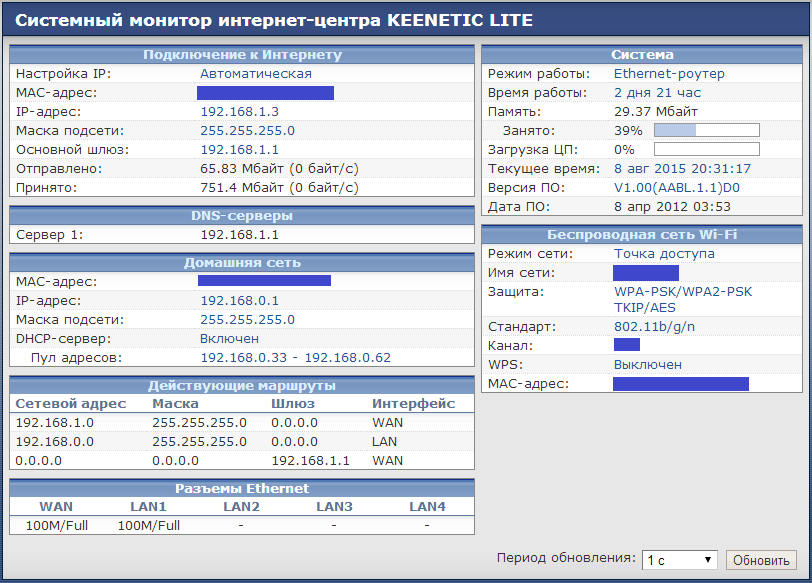Click the current time value 8 авг 2015
This screenshot has height=583, width=812.
click(682, 169)
